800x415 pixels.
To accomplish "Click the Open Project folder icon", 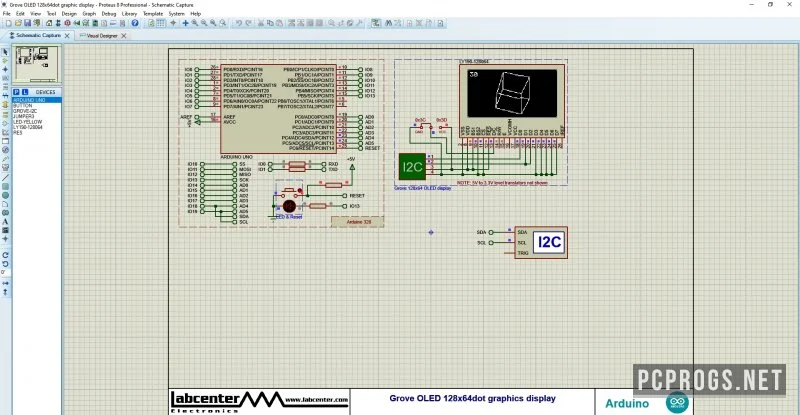I will (18, 23).
